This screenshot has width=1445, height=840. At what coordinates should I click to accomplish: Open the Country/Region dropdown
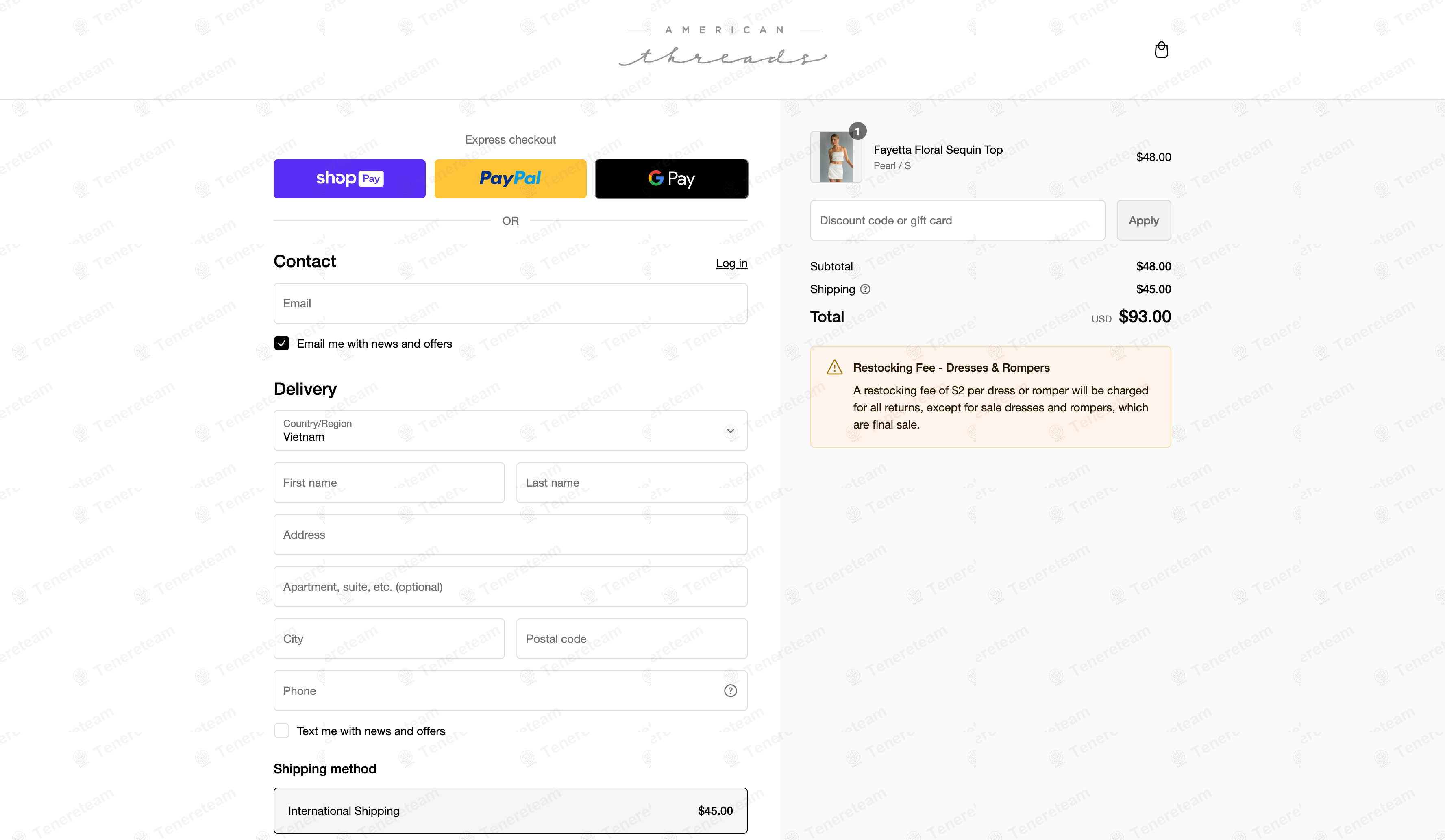pos(510,431)
